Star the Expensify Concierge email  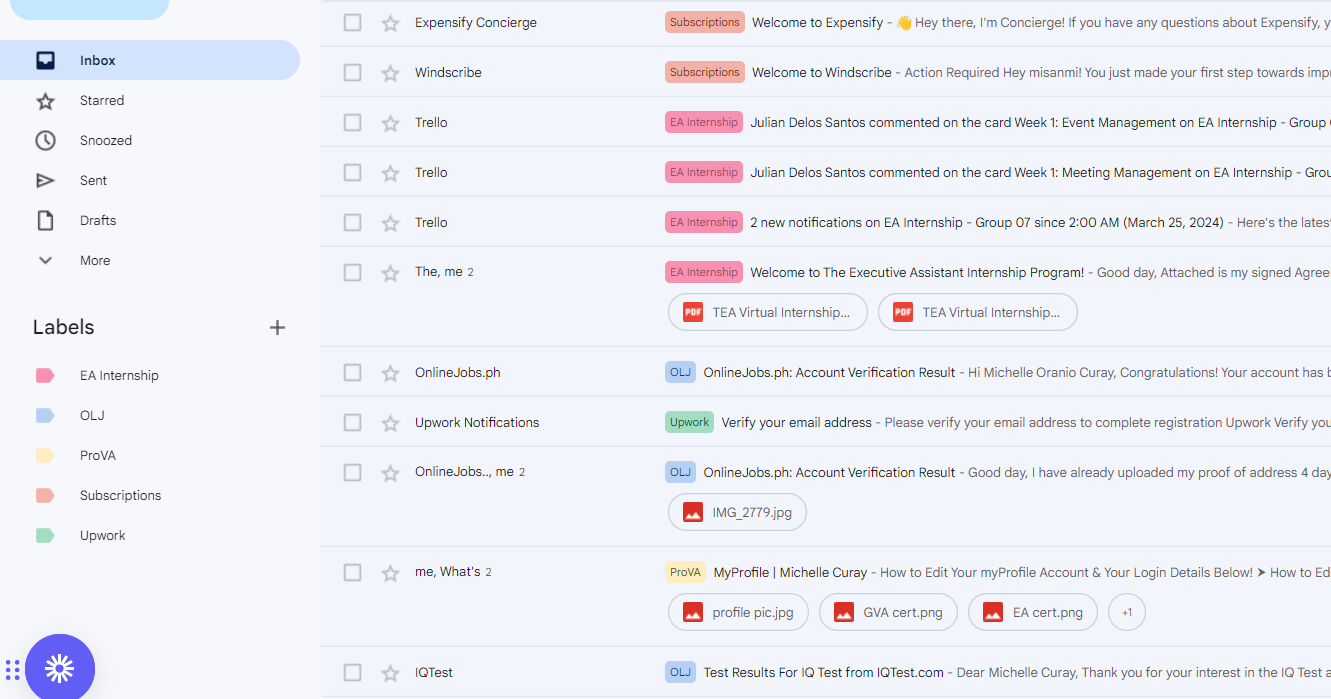pos(390,22)
